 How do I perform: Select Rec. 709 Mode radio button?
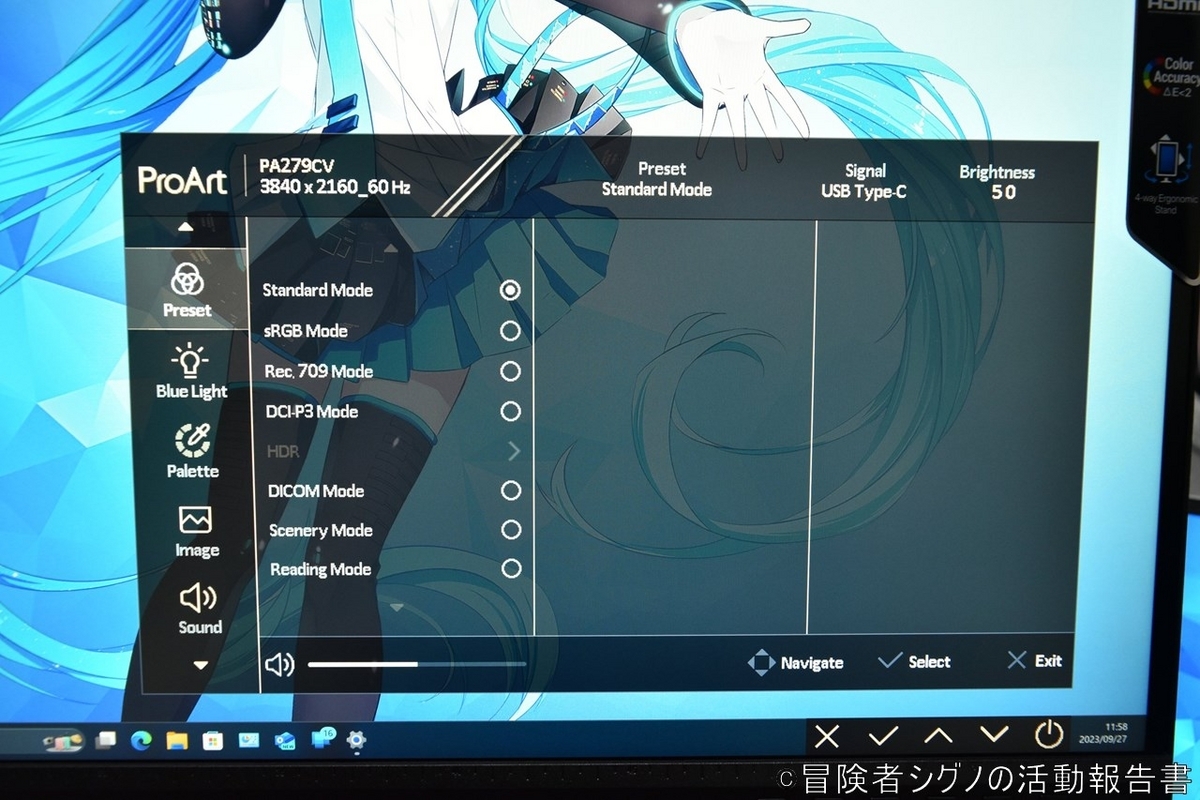(510, 371)
